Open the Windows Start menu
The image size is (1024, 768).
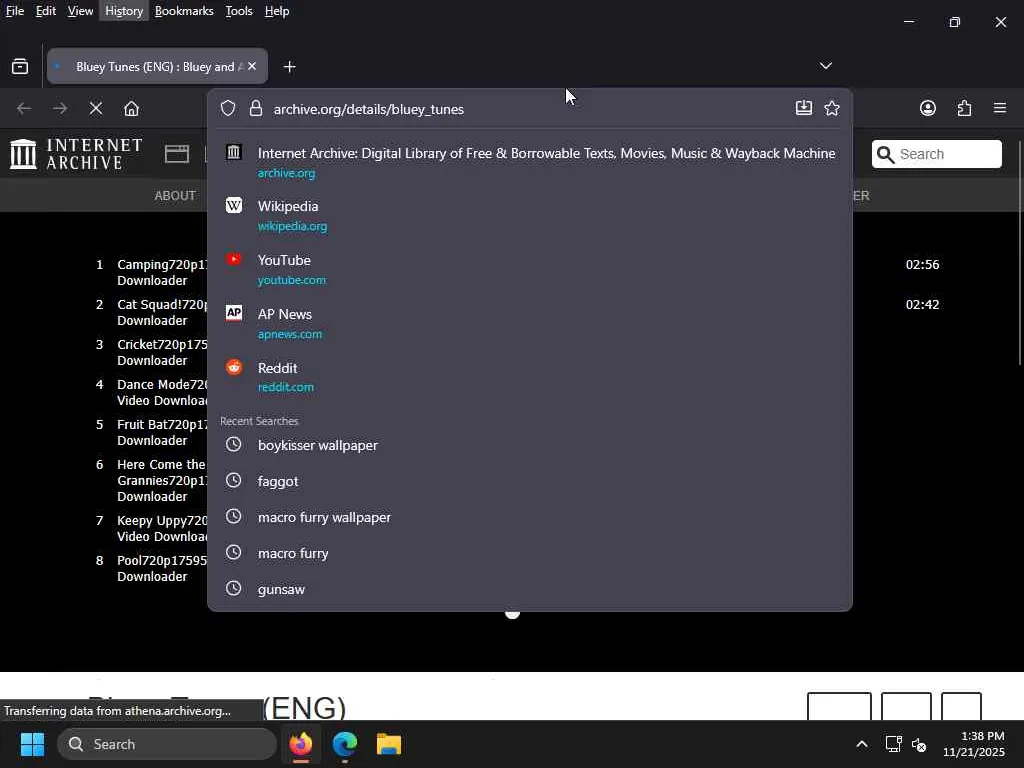tap(32, 744)
